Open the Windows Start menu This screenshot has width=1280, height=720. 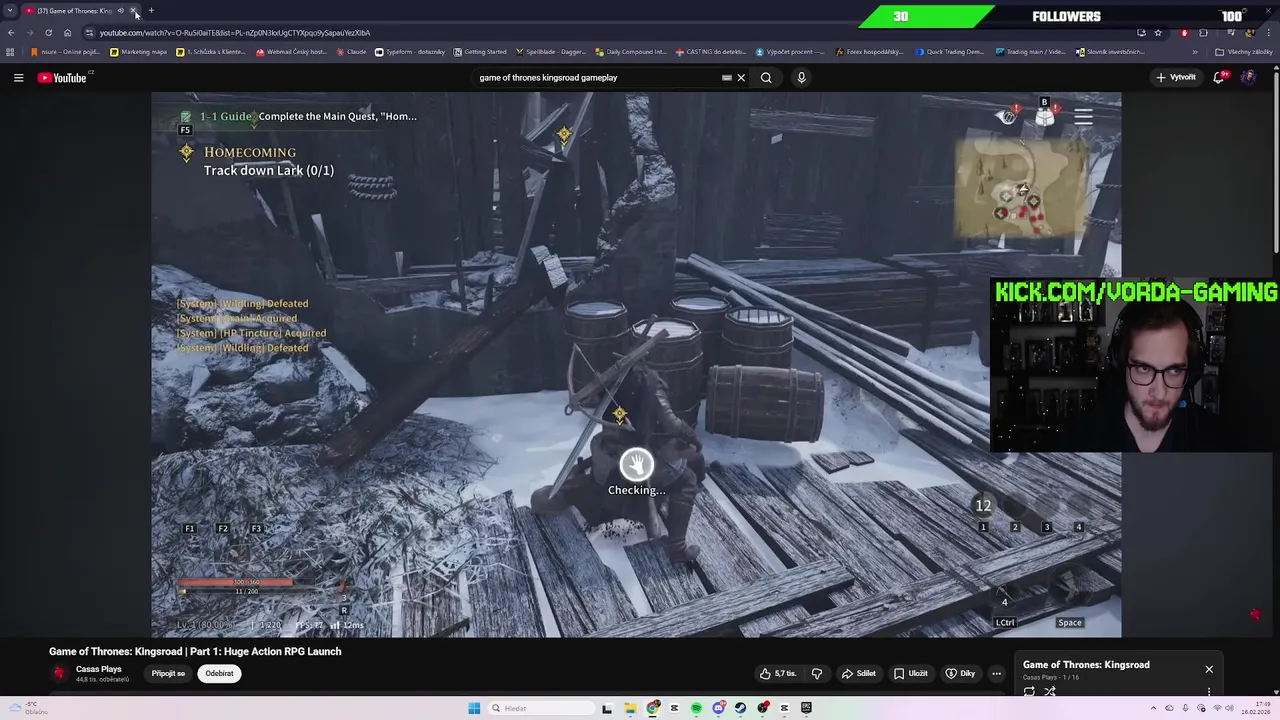(x=474, y=708)
